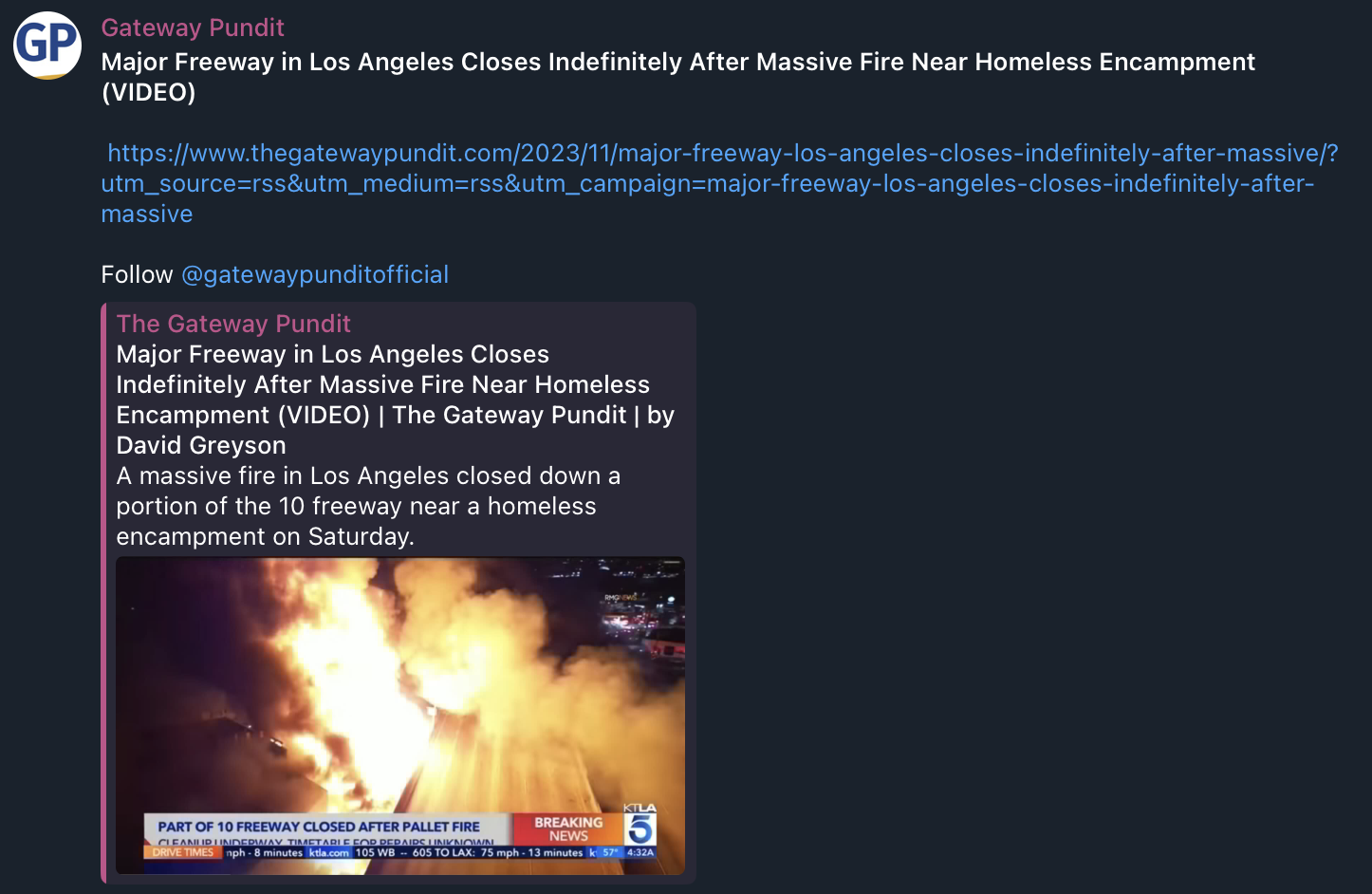Open the @gatewaypunditofficial mention

click(x=315, y=274)
